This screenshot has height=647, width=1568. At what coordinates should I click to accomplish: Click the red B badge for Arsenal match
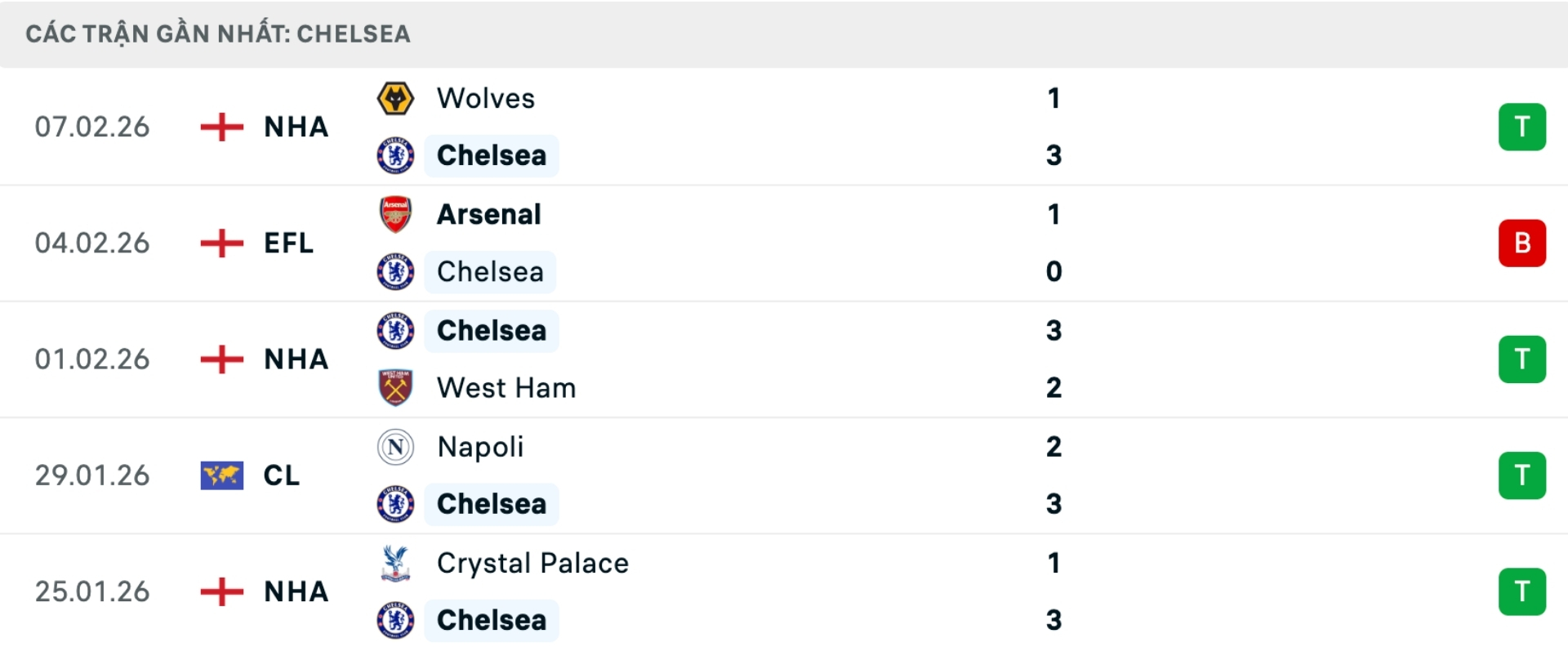tap(1522, 243)
